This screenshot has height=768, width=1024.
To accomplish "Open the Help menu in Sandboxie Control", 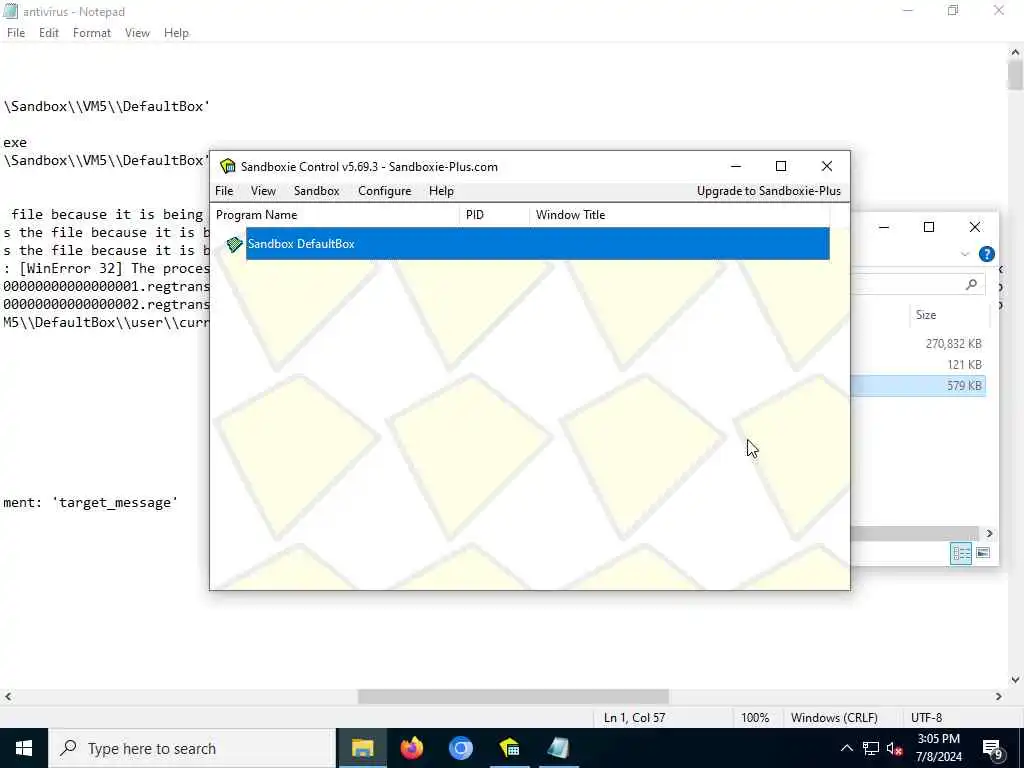I will 441,191.
